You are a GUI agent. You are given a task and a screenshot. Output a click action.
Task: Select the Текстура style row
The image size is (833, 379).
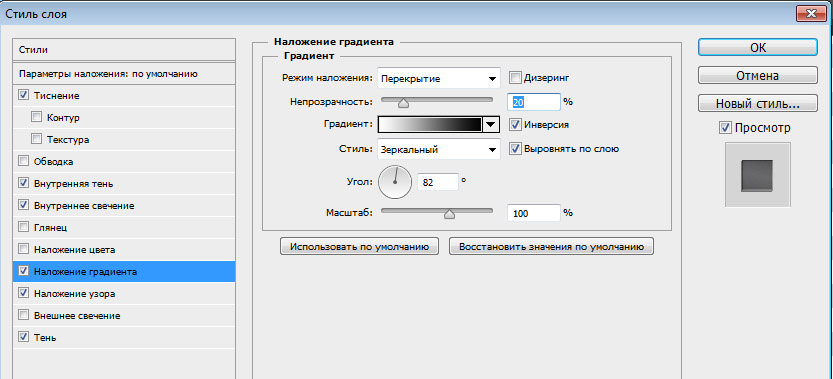124,140
